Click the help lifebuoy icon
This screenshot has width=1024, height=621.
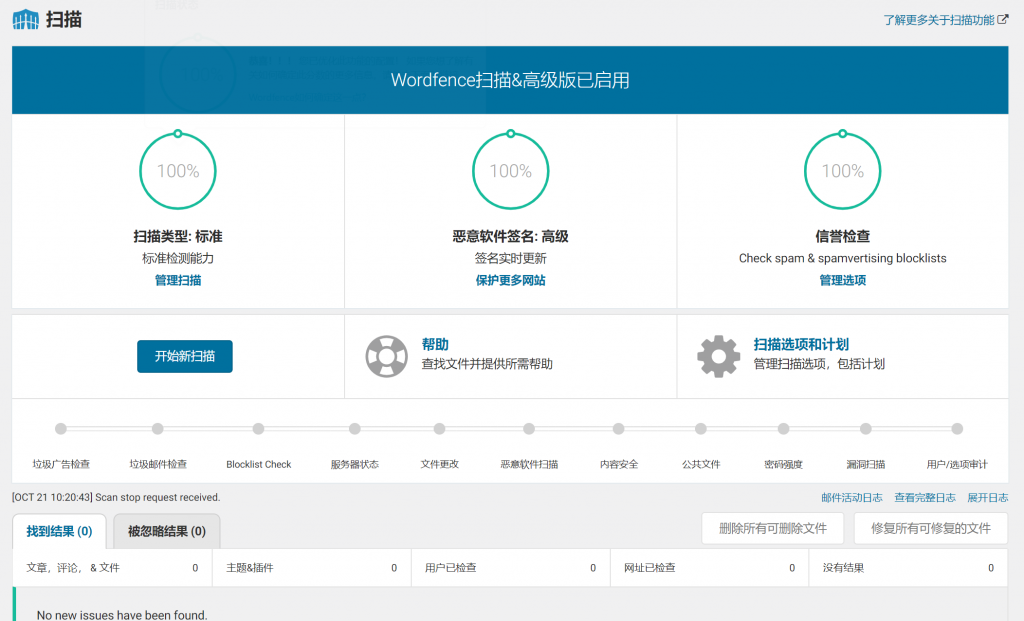tap(386, 357)
